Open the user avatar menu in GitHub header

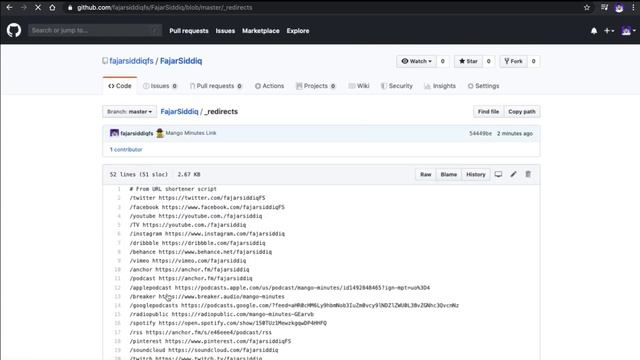[628, 31]
